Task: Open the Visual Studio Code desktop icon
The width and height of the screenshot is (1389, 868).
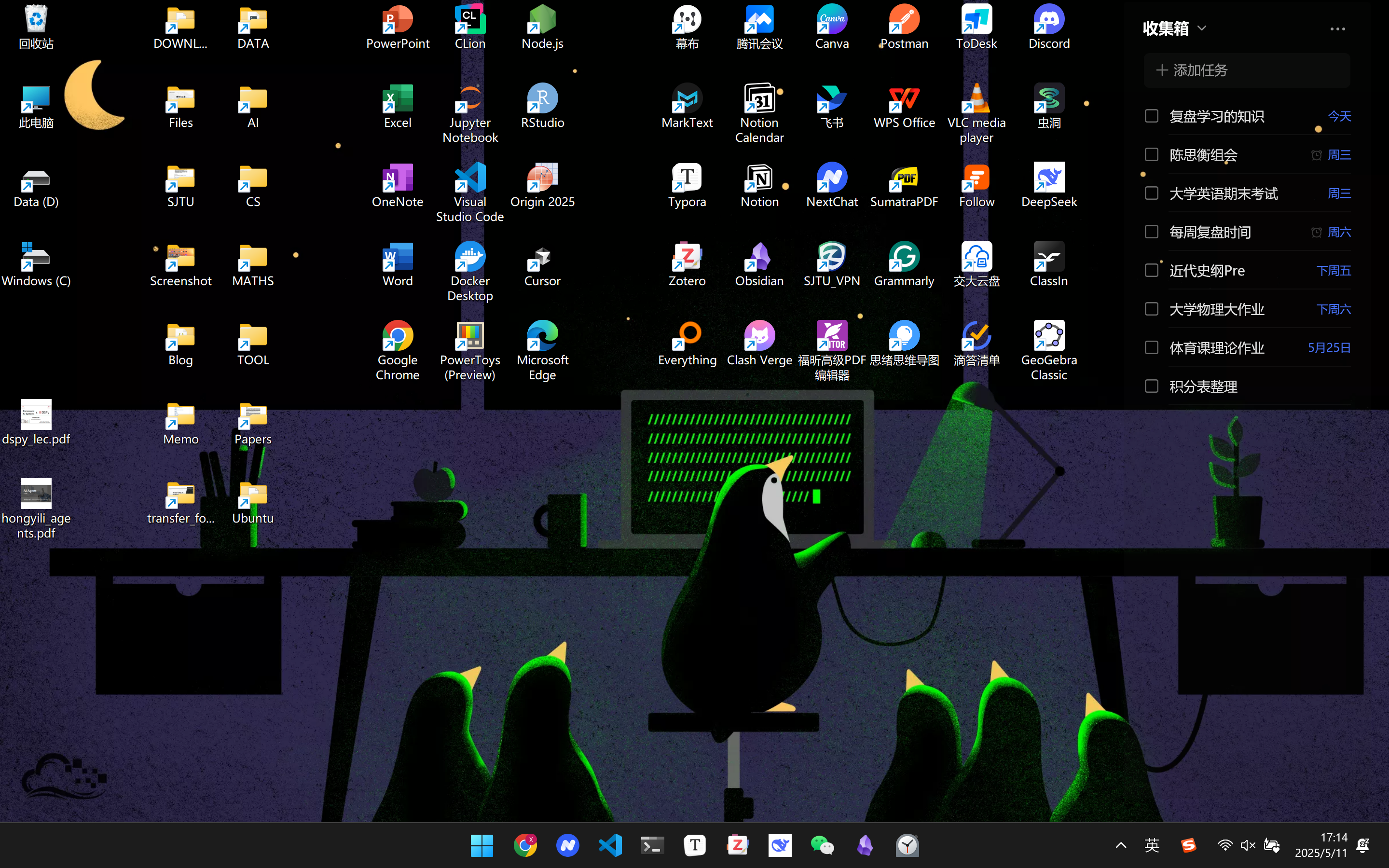Action: point(470,193)
